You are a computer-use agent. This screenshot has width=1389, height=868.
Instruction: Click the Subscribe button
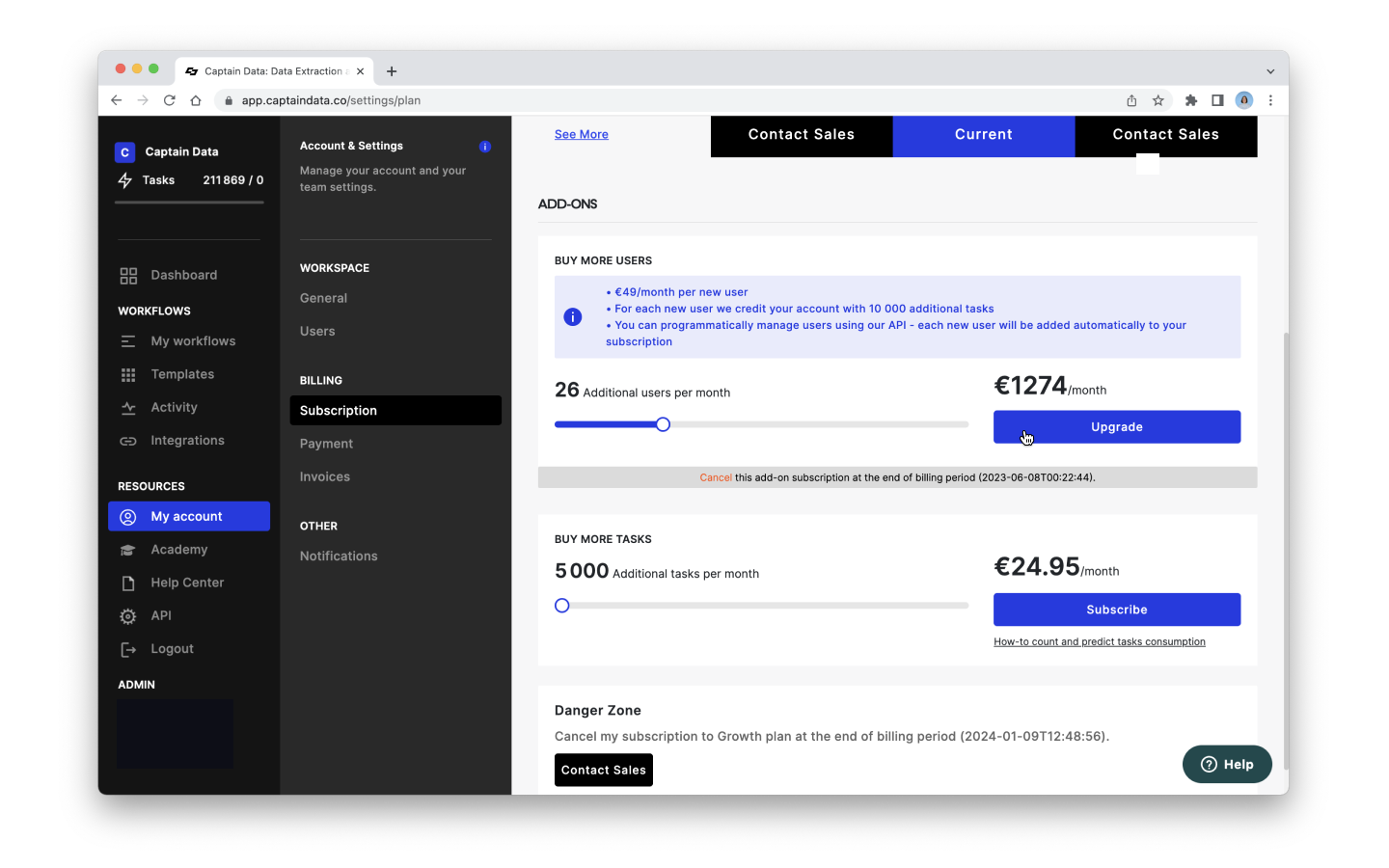tap(1117, 610)
